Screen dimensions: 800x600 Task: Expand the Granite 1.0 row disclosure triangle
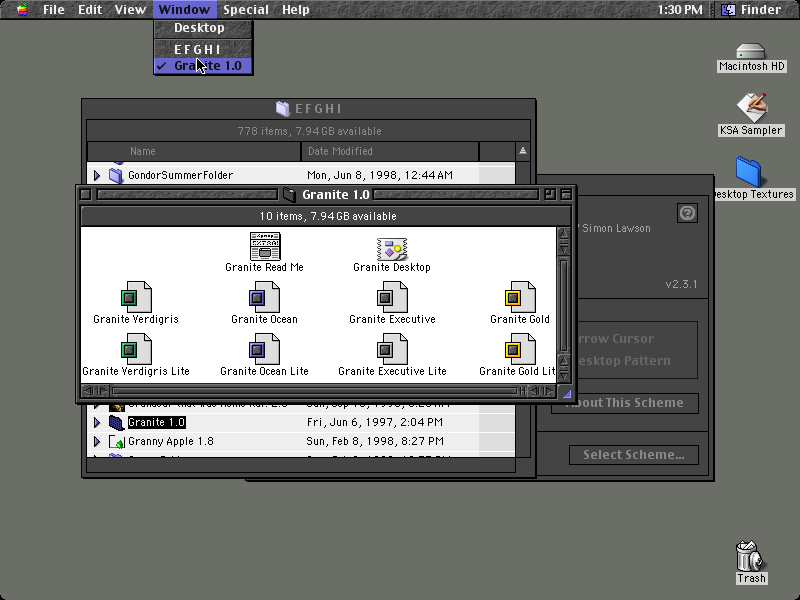click(97, 422)
